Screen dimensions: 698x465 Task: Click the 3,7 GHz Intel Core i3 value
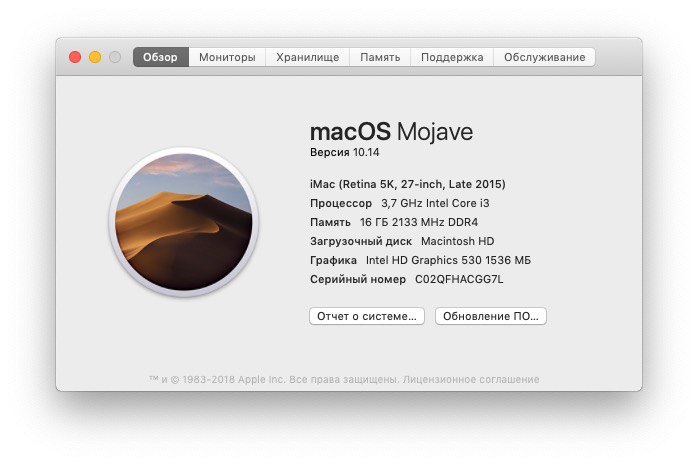tap(435, 203)
